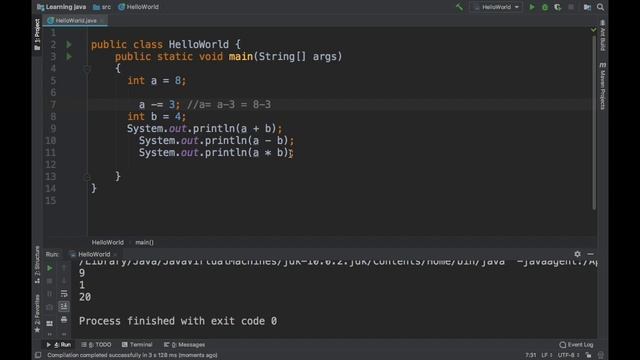Click the green inspection checkmark in editor corner

point(593,30)
